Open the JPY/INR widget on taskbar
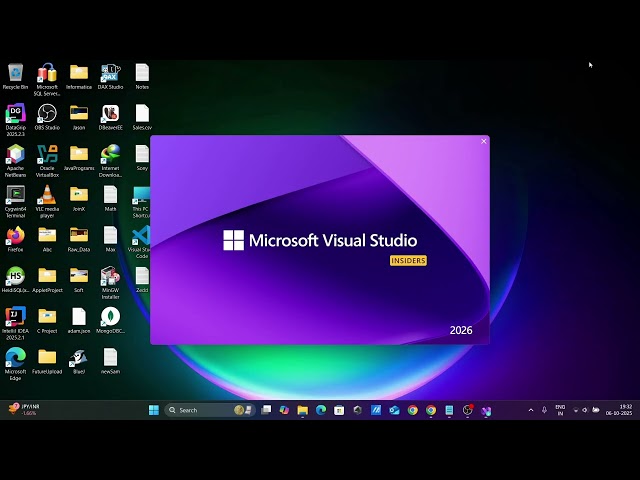Viewport: 640px width, 480px height. [24, 410]
